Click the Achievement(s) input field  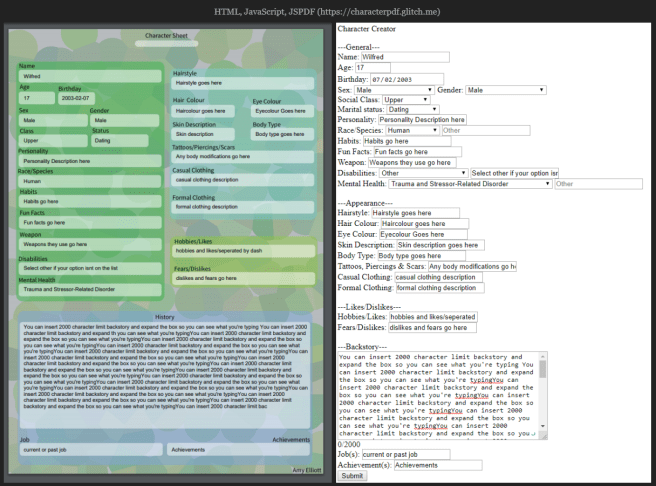[438, 465]
